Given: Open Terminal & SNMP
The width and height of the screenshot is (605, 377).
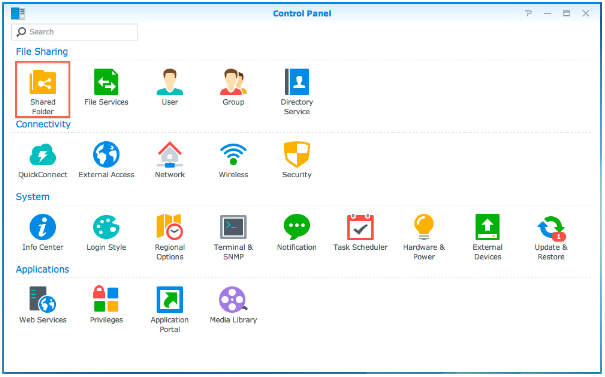Looking at the screenshot, I should pos(233,237).
